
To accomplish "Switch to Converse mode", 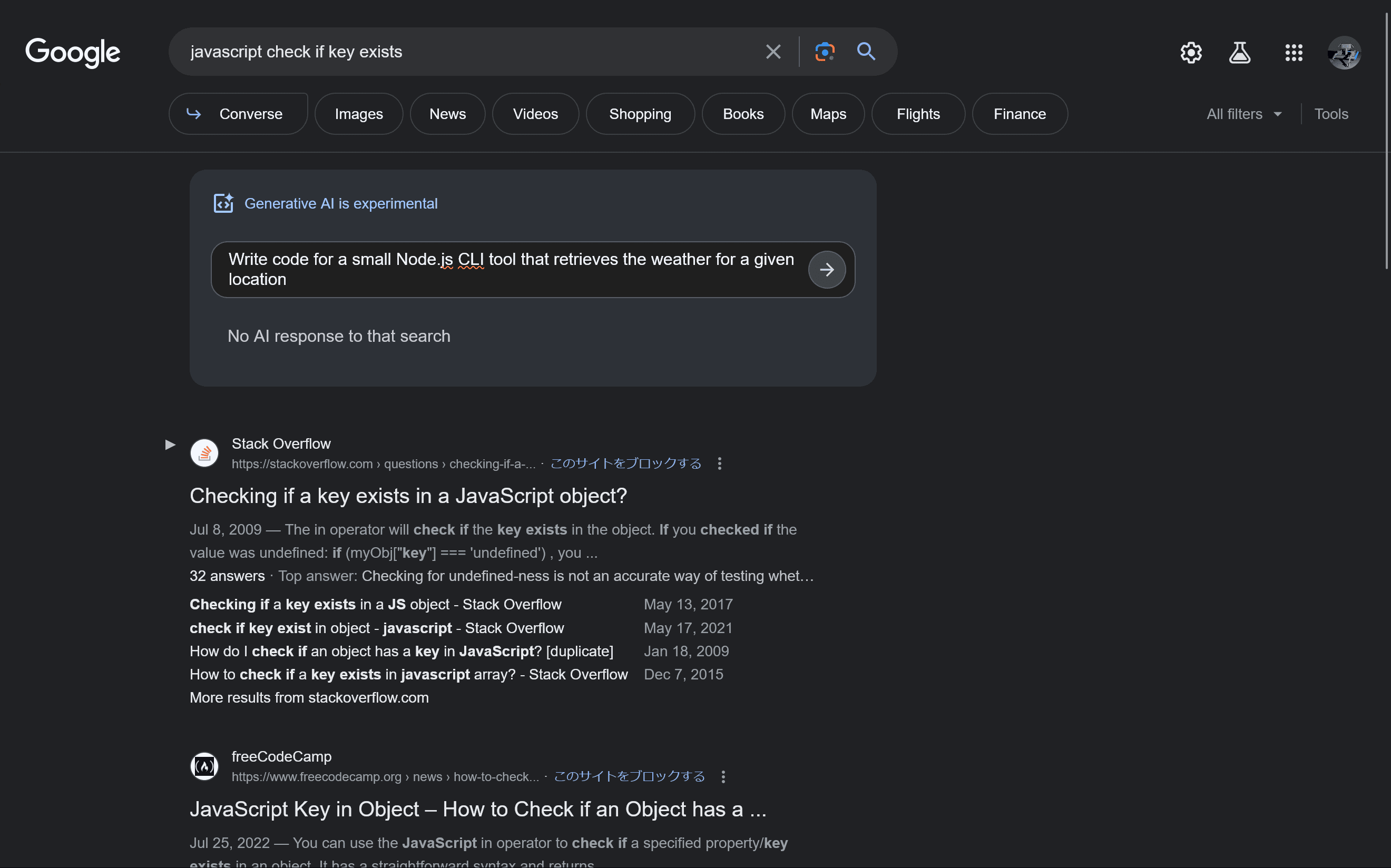I will (x=238, y=114).
